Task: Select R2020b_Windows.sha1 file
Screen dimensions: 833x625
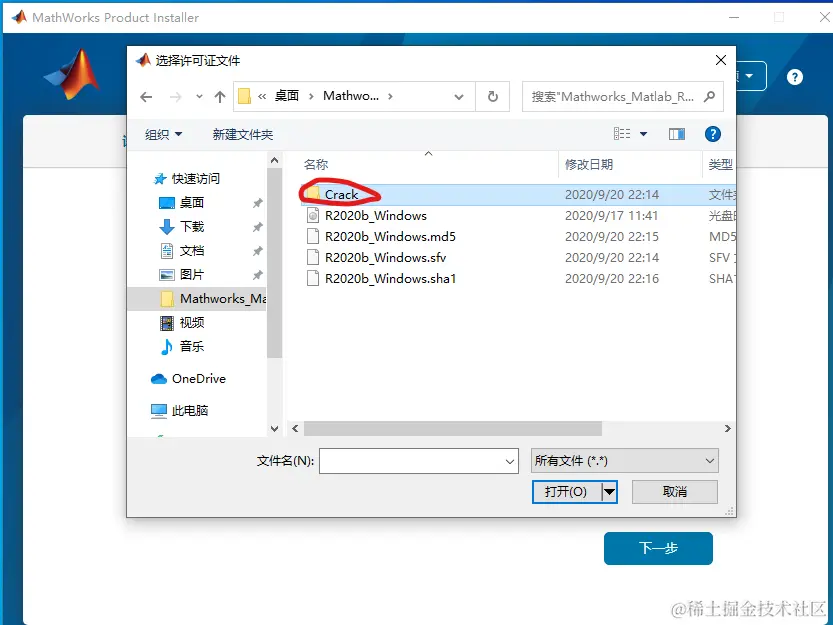Action: click(390, 278)
